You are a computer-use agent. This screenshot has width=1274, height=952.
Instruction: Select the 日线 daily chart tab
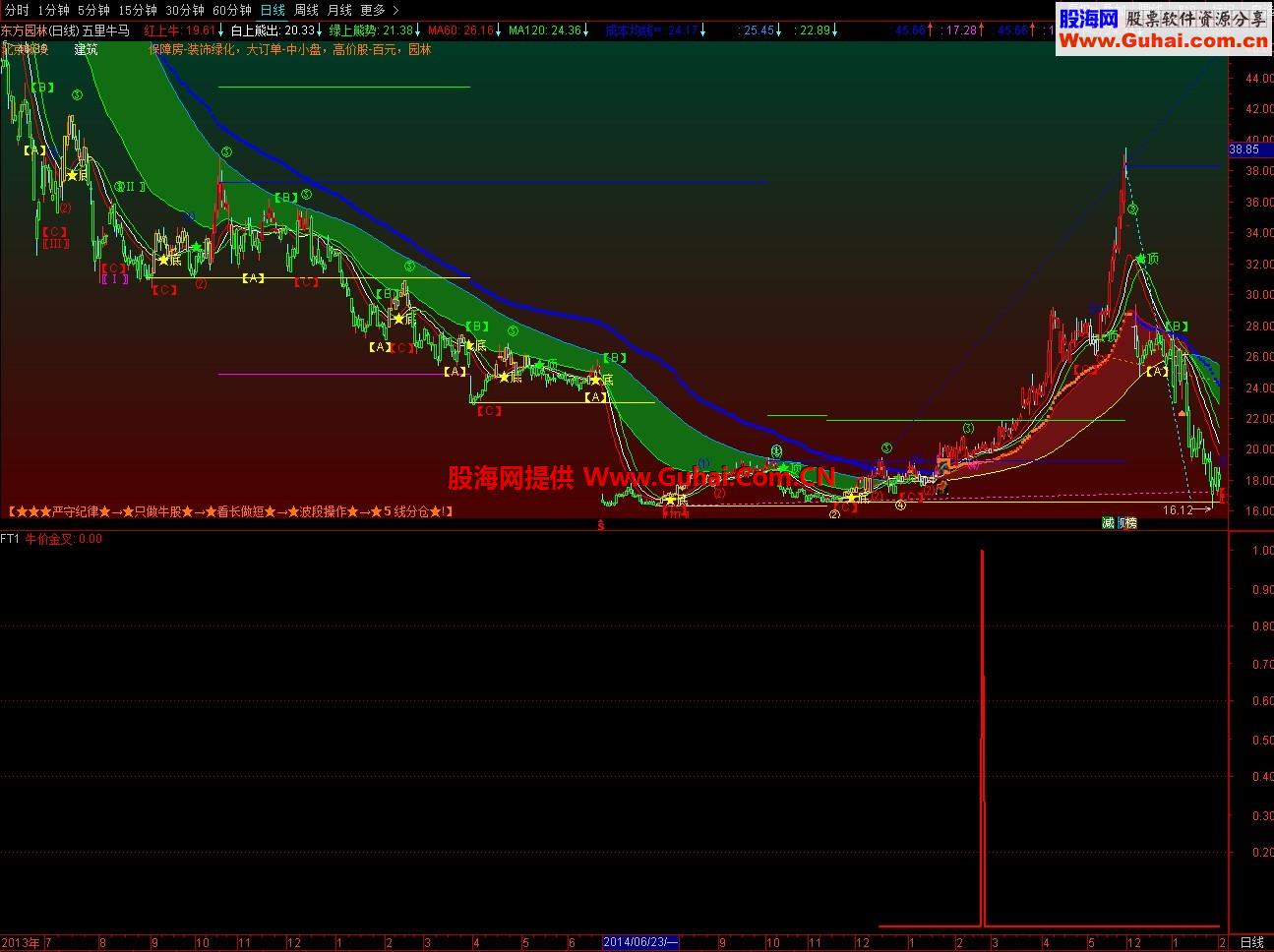point(273,10)
